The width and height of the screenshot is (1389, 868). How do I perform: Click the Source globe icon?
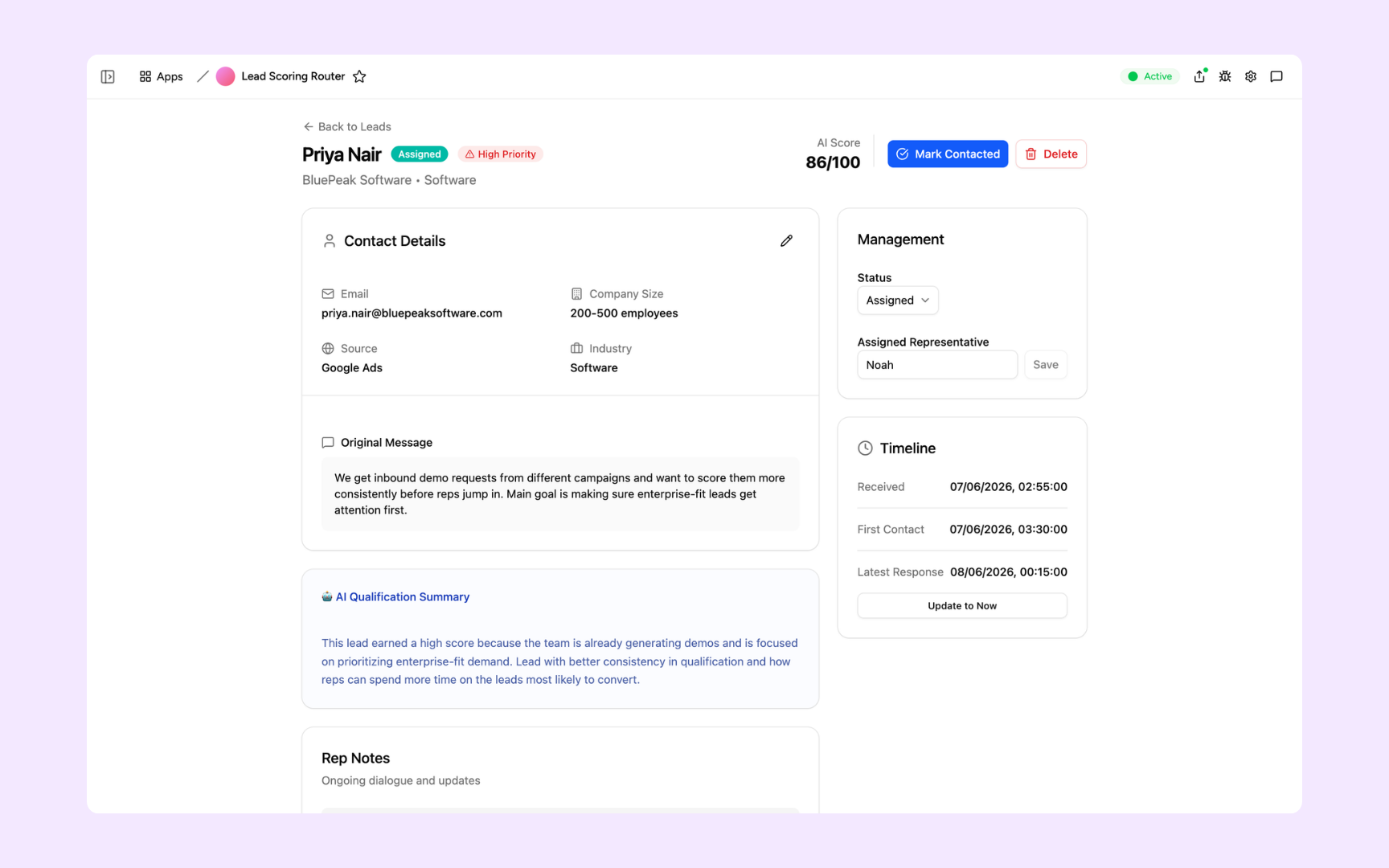[328, 349]
